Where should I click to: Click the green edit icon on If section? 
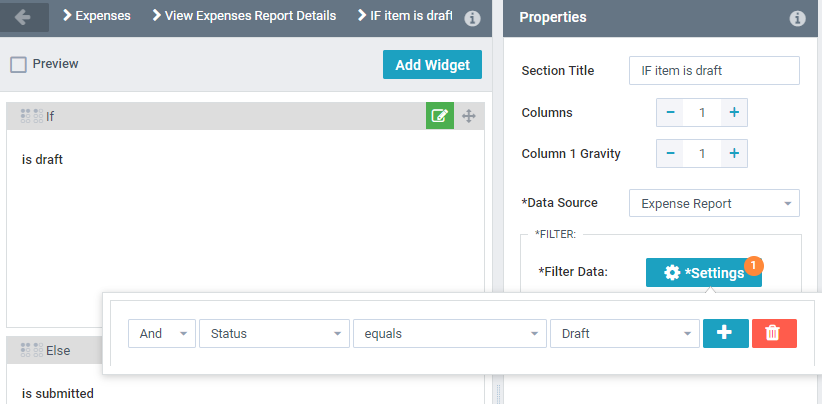439,116
